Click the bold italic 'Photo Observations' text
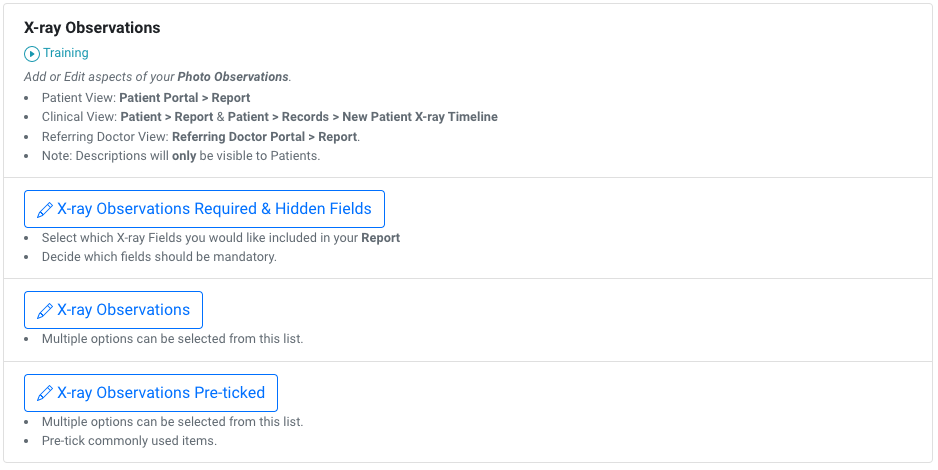This screenshot has height=470, width=938. tap(233, 77)
